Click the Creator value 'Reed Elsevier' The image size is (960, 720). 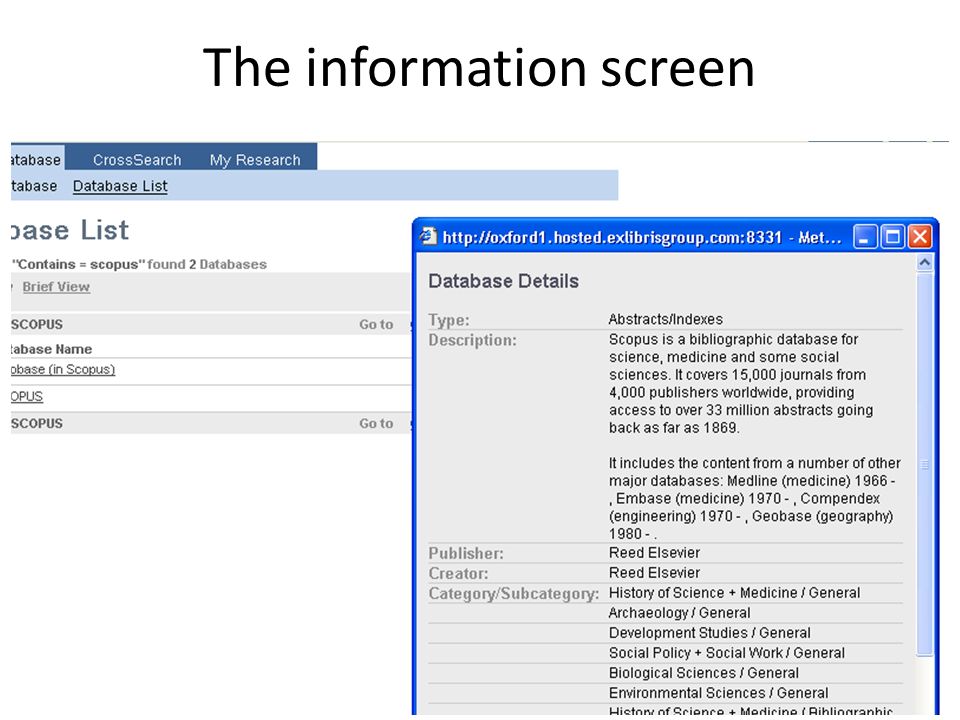(654, 572)
